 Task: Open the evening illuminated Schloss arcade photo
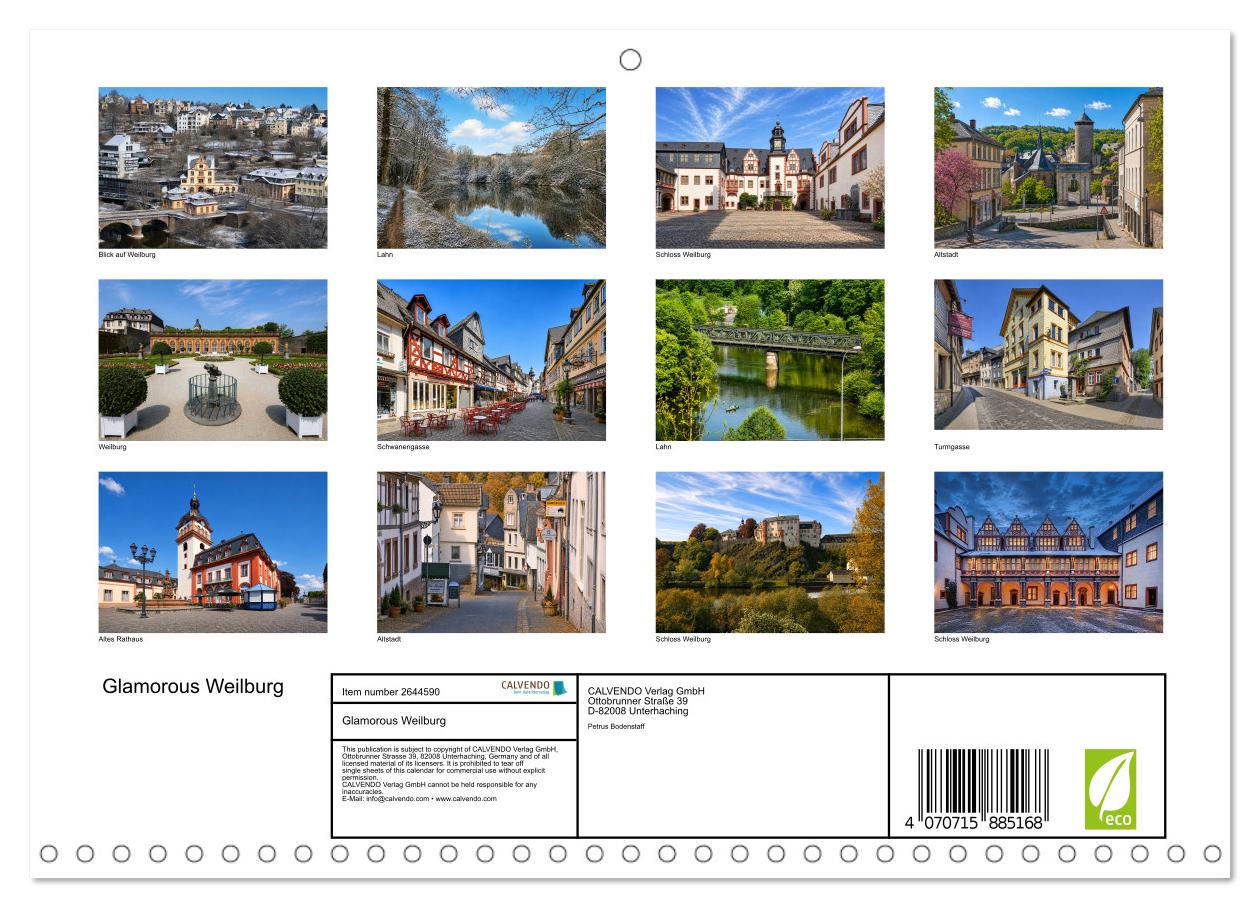tap(1048, 552)
